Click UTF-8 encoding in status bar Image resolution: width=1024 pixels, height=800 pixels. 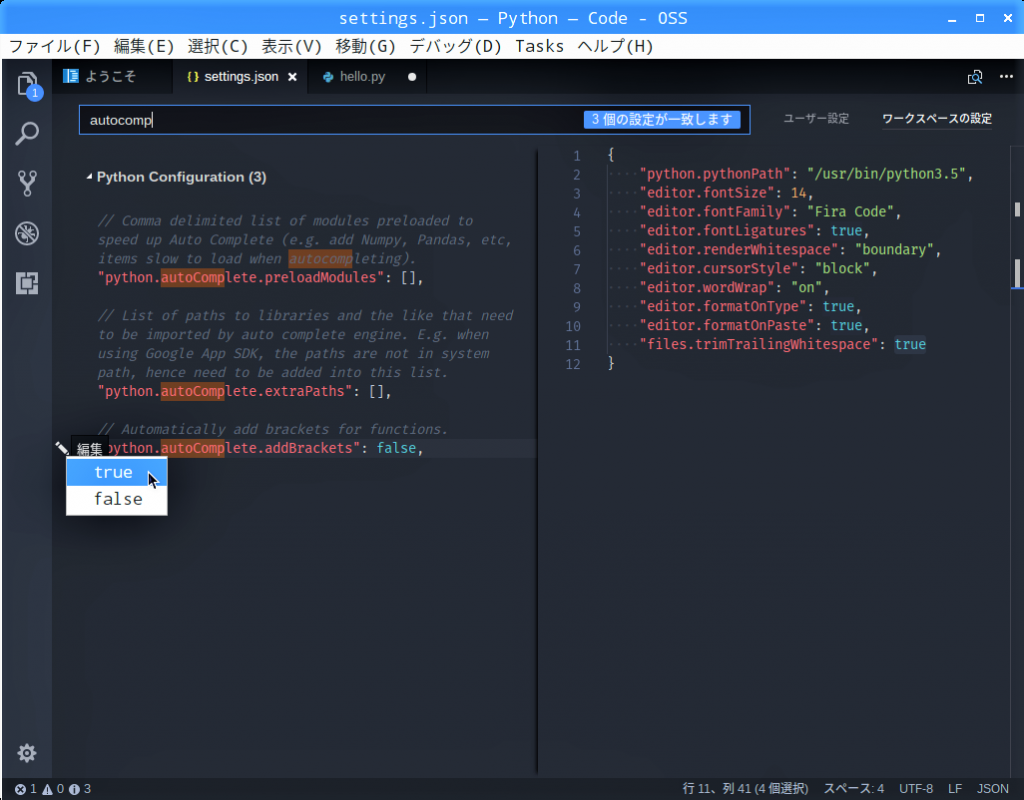916,789
